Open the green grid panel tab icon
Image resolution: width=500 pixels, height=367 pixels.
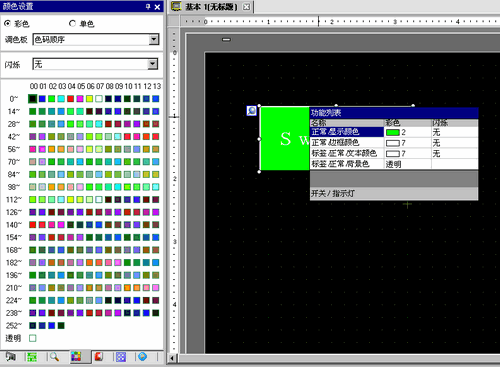coord(32,357)
